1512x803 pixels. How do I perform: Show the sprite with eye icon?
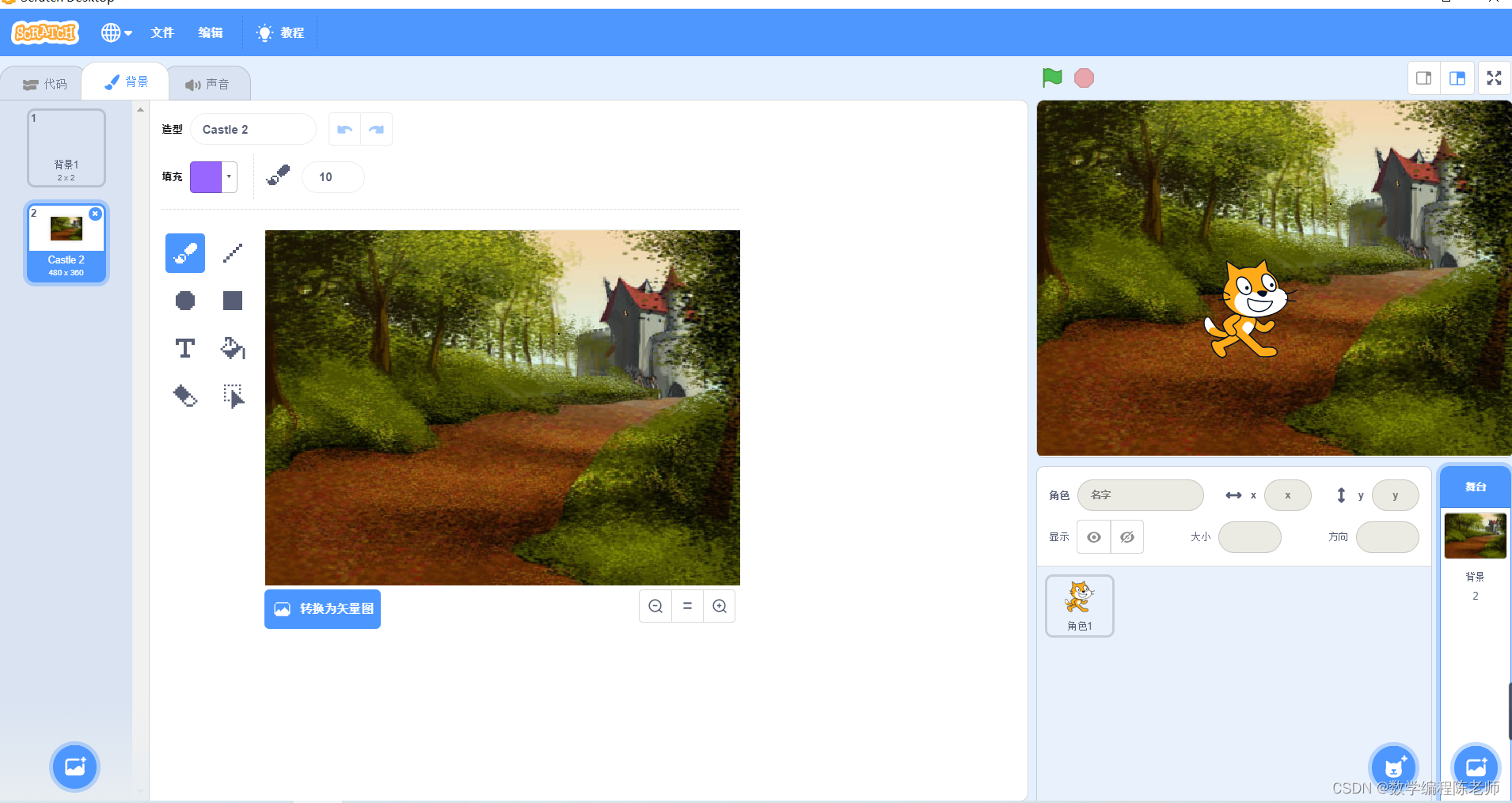1094,537
